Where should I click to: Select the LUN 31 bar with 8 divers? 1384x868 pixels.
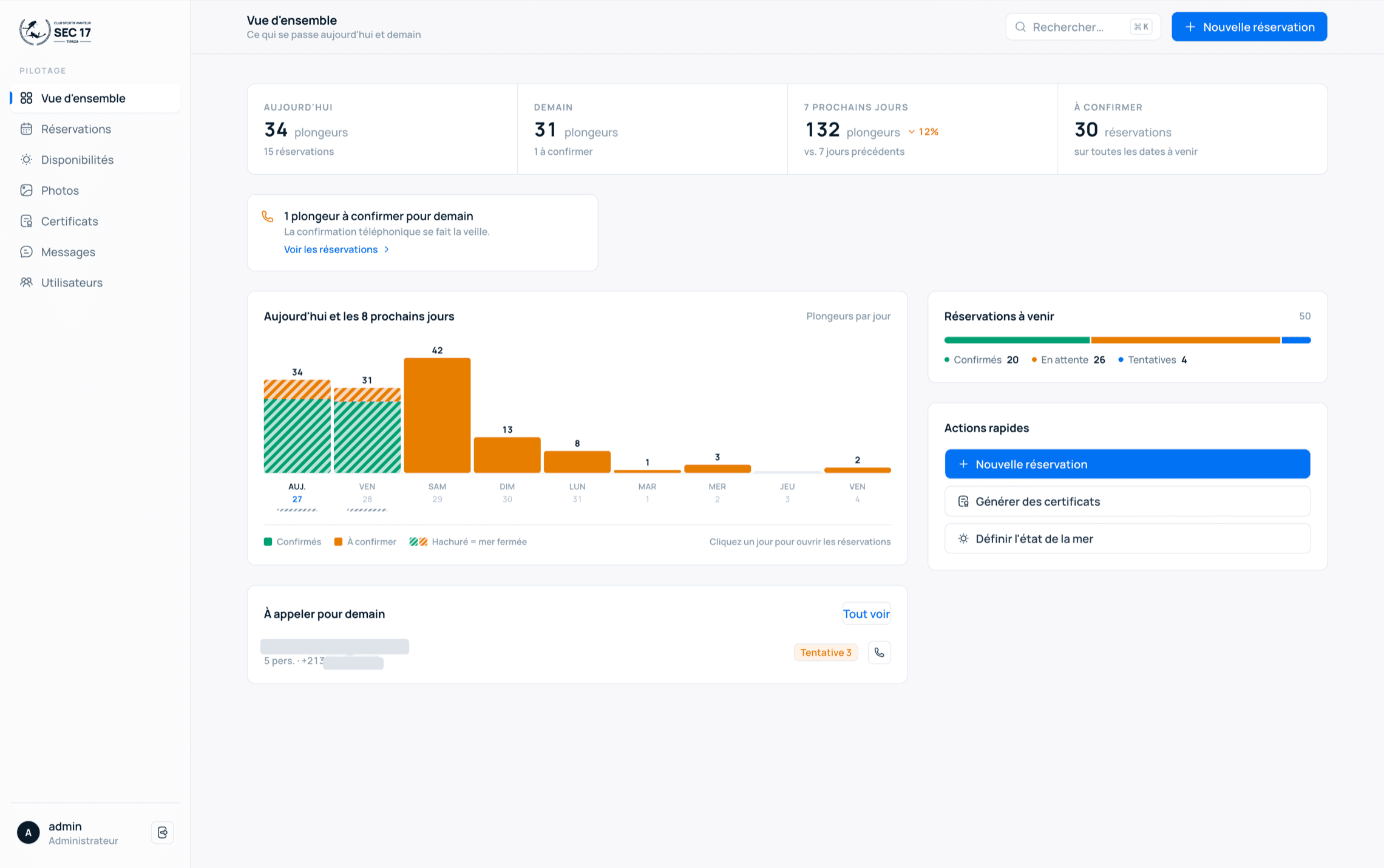coord(577,461)
